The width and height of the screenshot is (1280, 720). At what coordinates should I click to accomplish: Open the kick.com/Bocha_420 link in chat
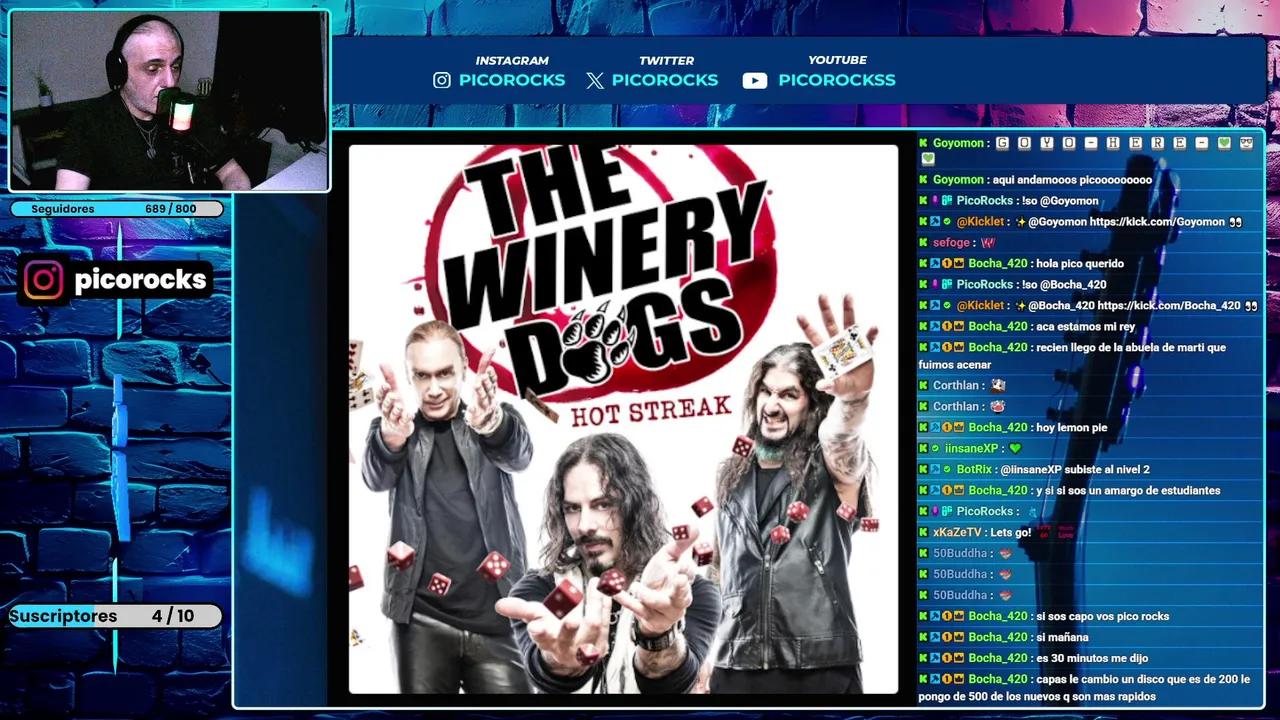pyautogui.click(x=1169, y=306)
